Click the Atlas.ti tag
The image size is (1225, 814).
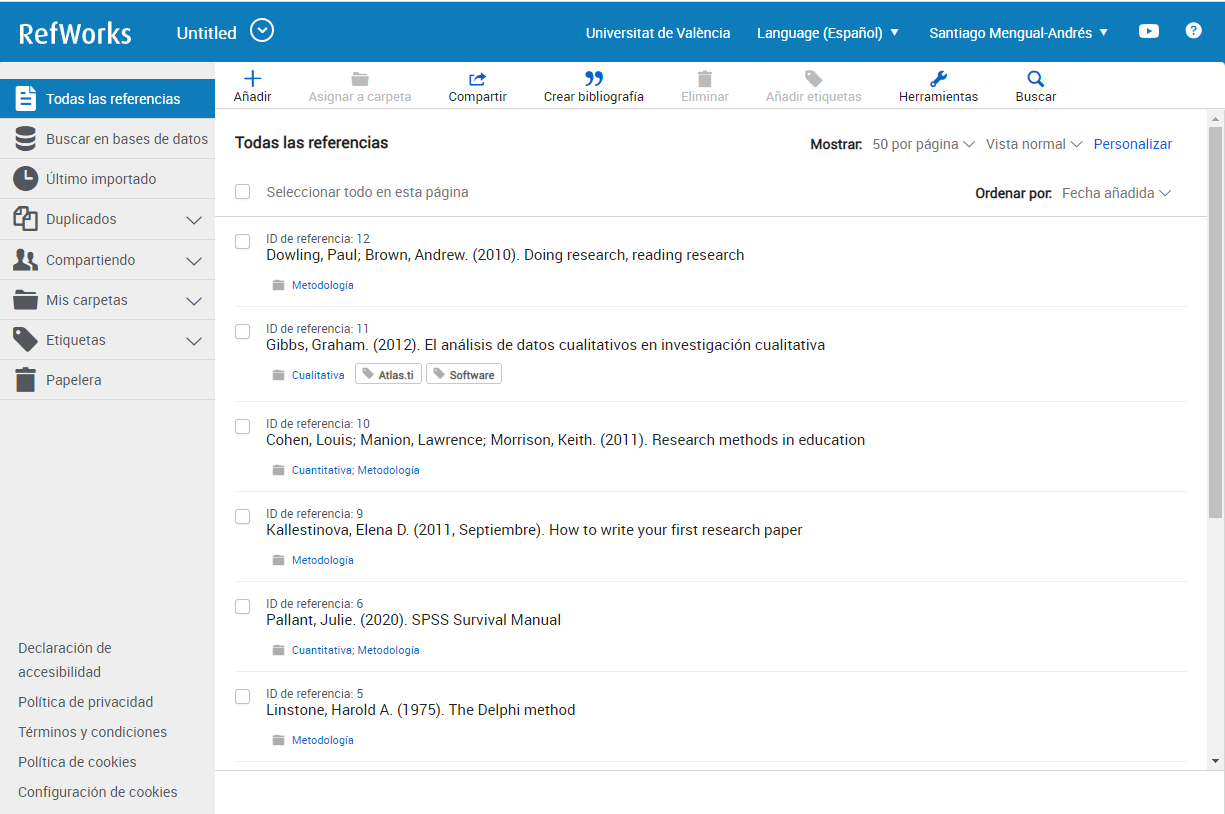pyautogui.click(x=389, y=375)
